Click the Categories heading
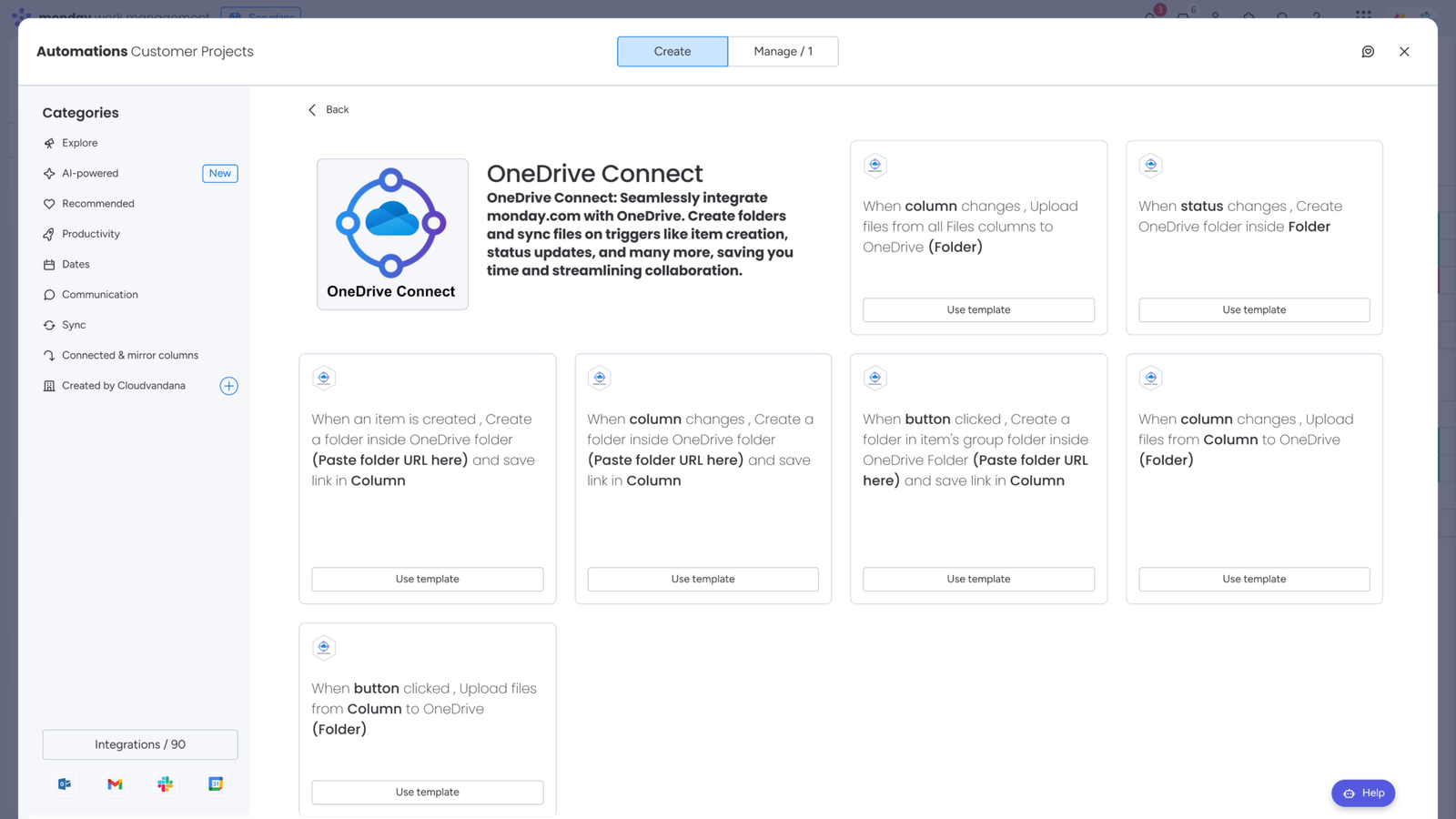Viewport: 1456px width, 819px height. (x=80, y=113)
